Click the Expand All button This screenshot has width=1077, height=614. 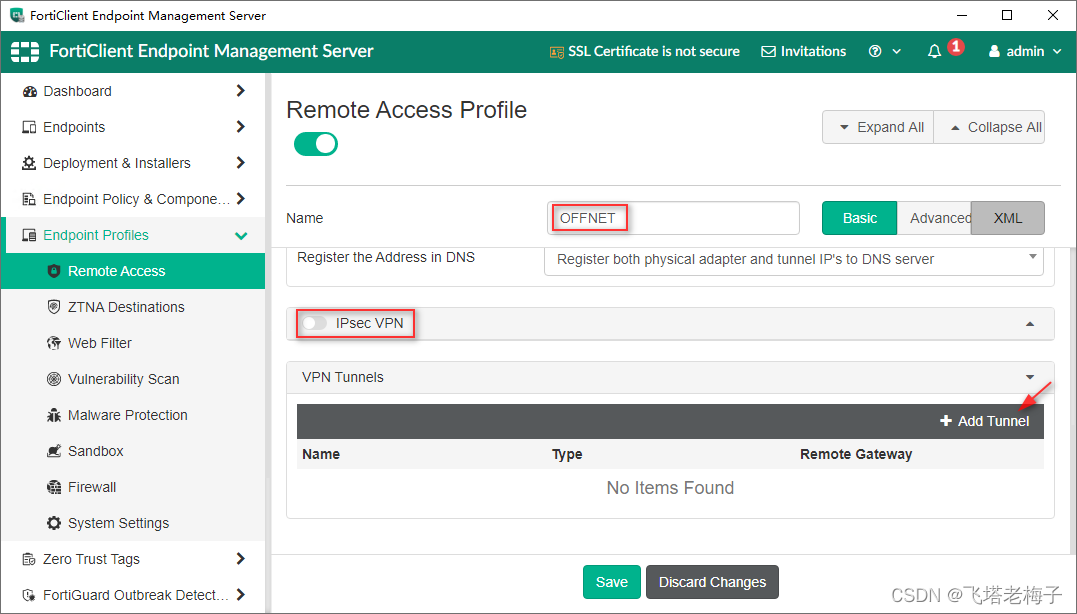point(878,127)
